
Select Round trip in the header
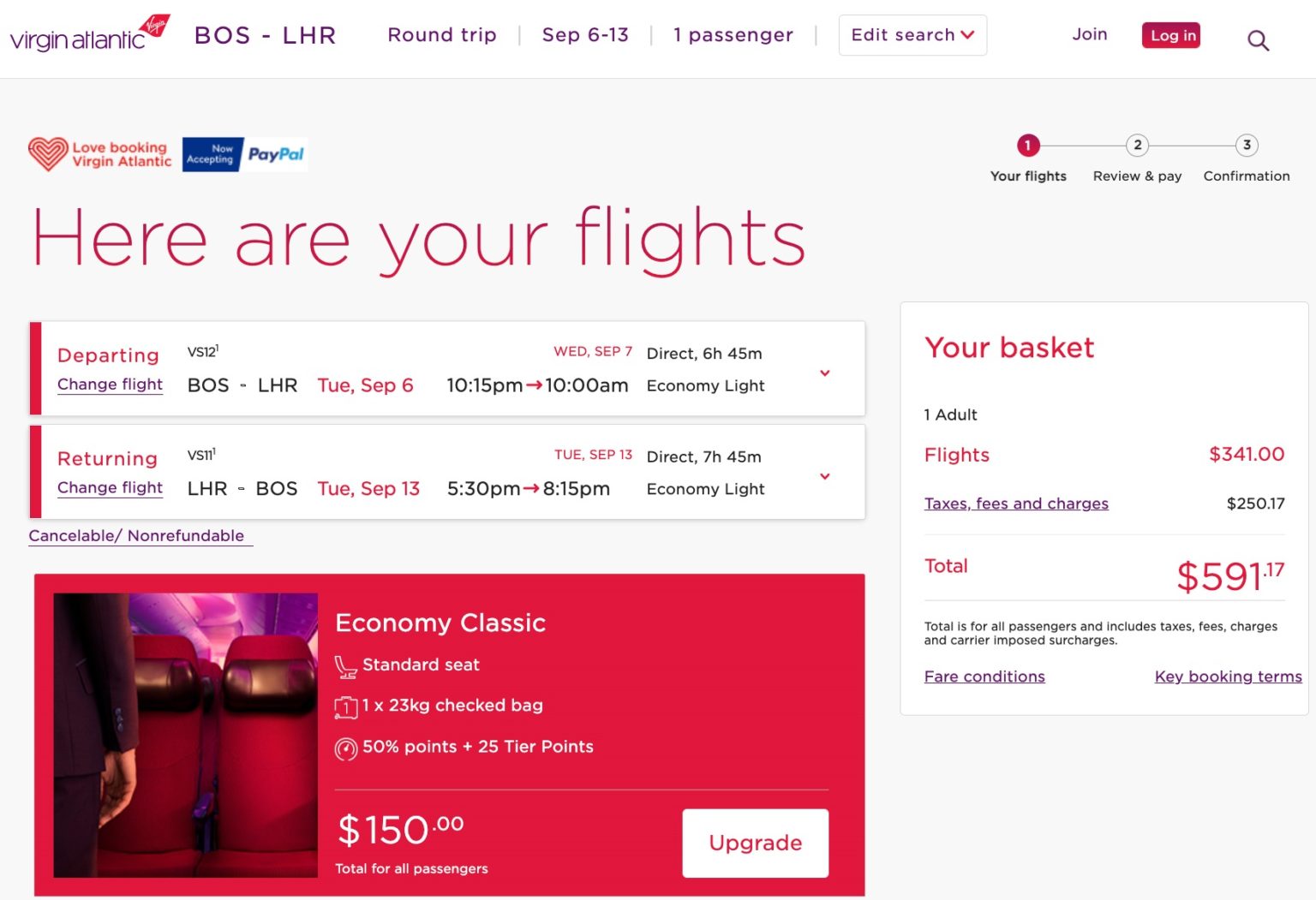click(x=442, y=35)
